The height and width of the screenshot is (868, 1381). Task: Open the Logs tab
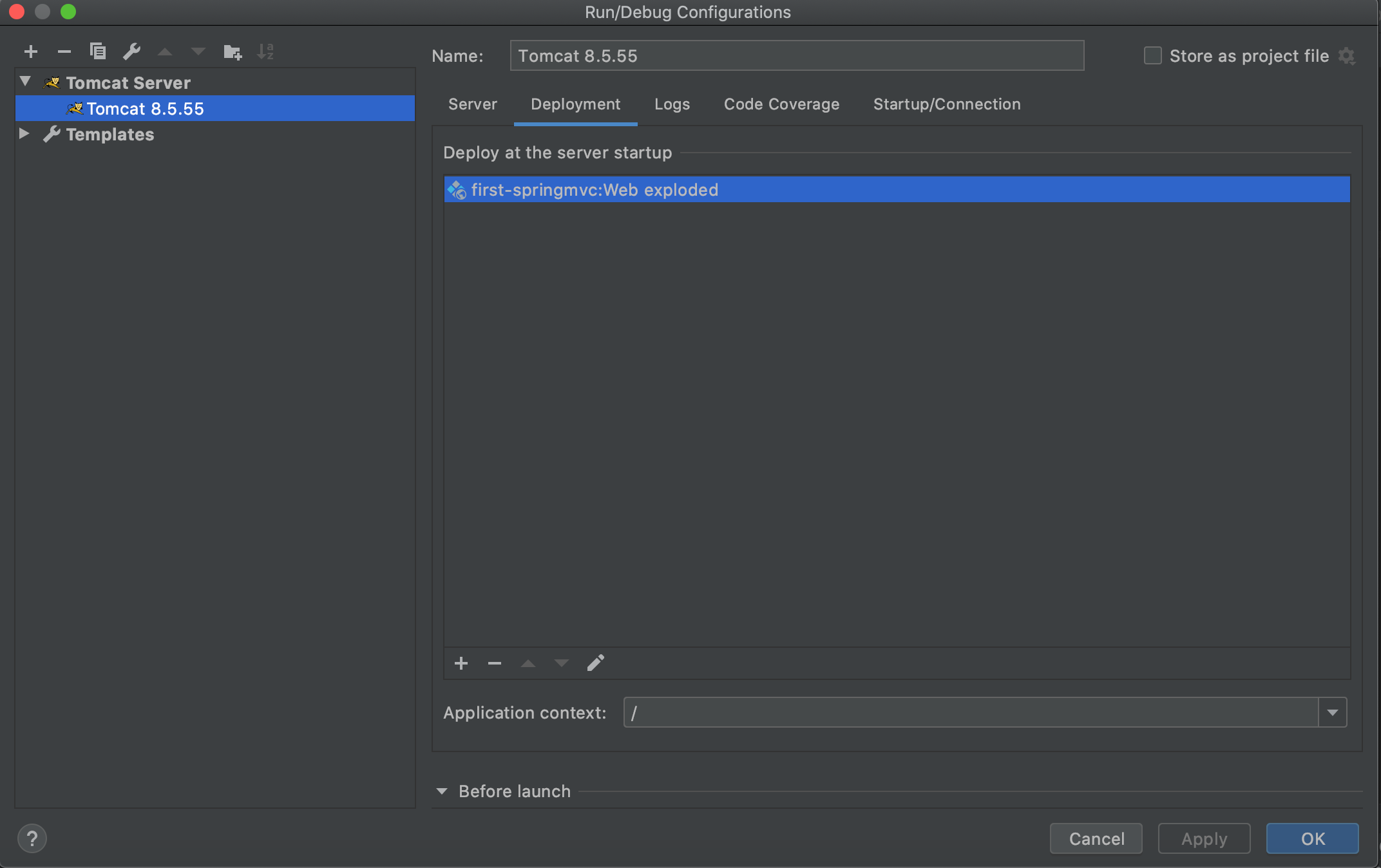tap(672, 104)
